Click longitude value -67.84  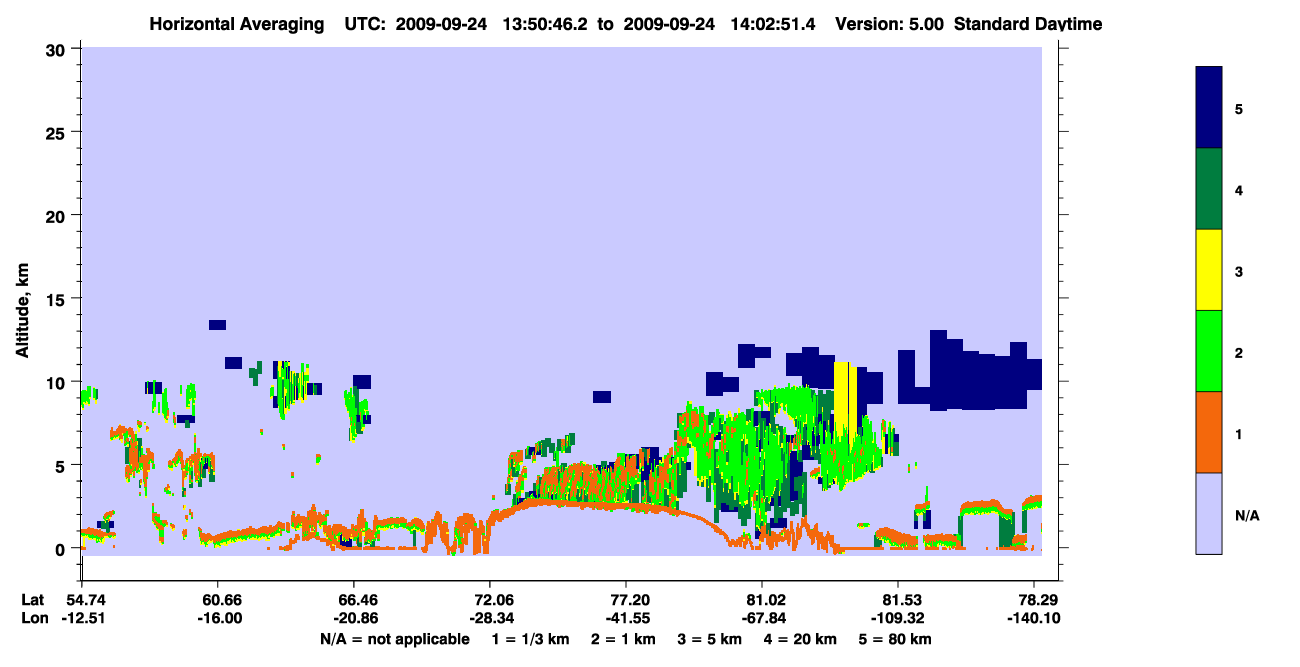coord(762,618)
